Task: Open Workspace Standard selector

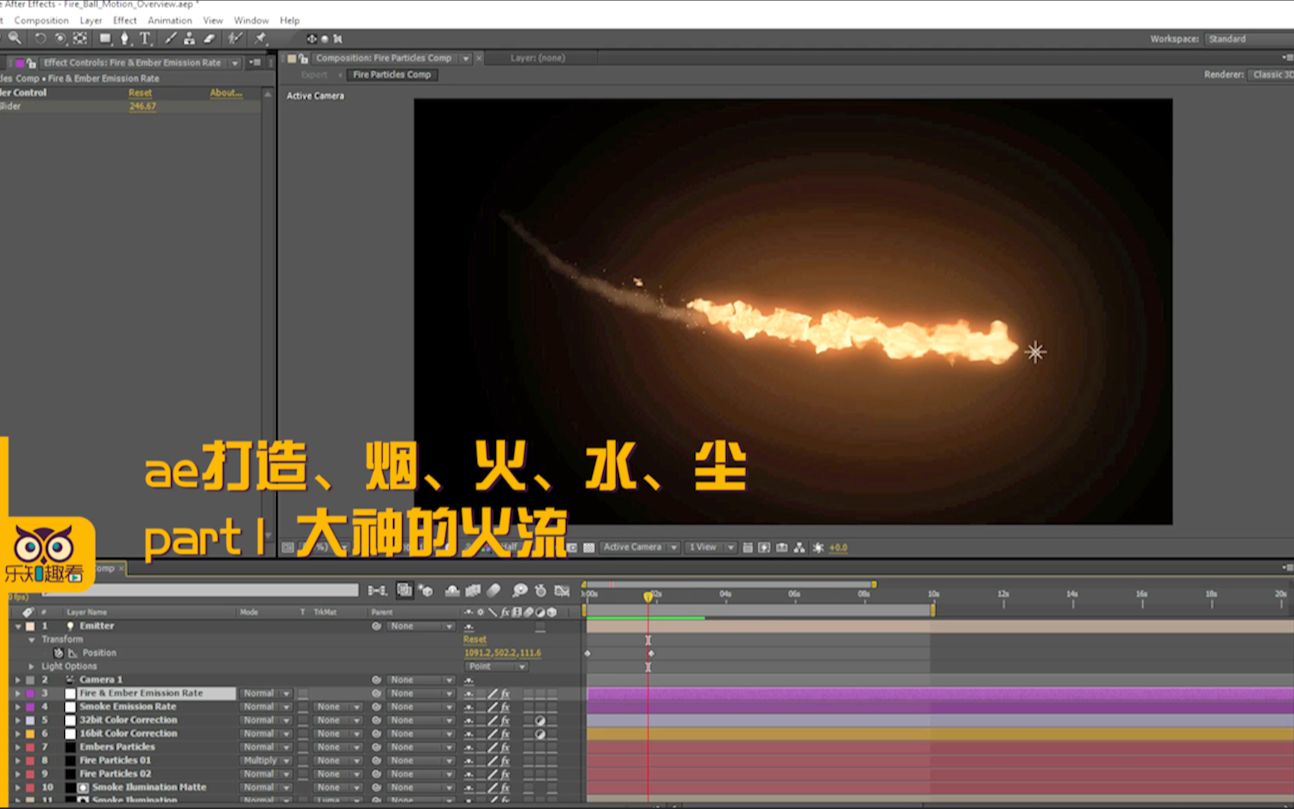Action: [x=1248, y=39]
